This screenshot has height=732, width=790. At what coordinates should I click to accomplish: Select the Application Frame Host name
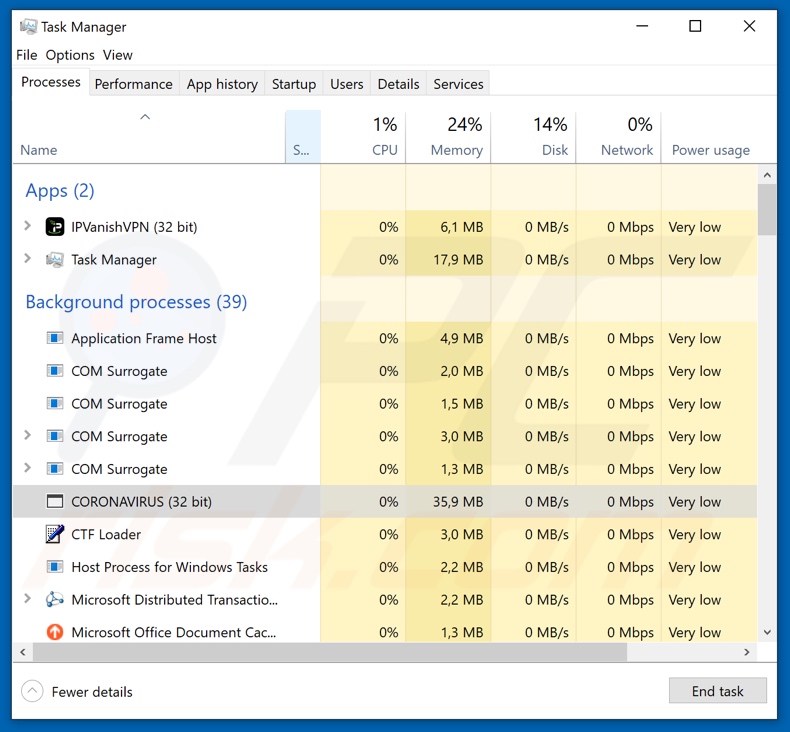(144, 339)
